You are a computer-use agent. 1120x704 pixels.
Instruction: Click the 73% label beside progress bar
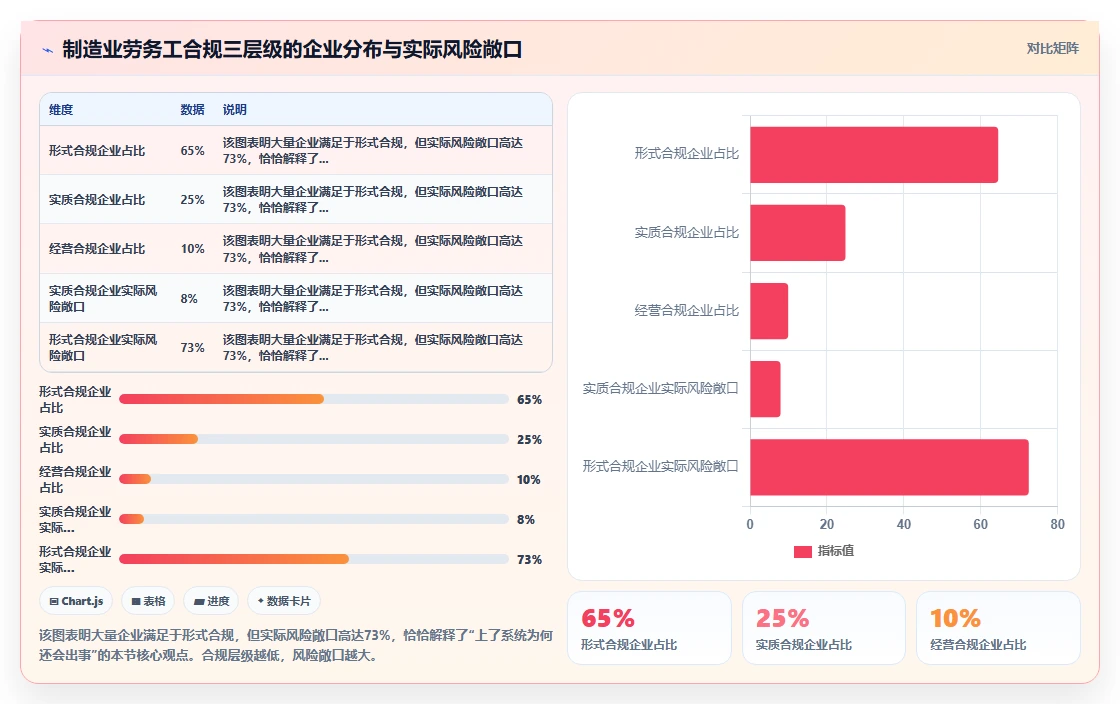[x=529, y=560]
